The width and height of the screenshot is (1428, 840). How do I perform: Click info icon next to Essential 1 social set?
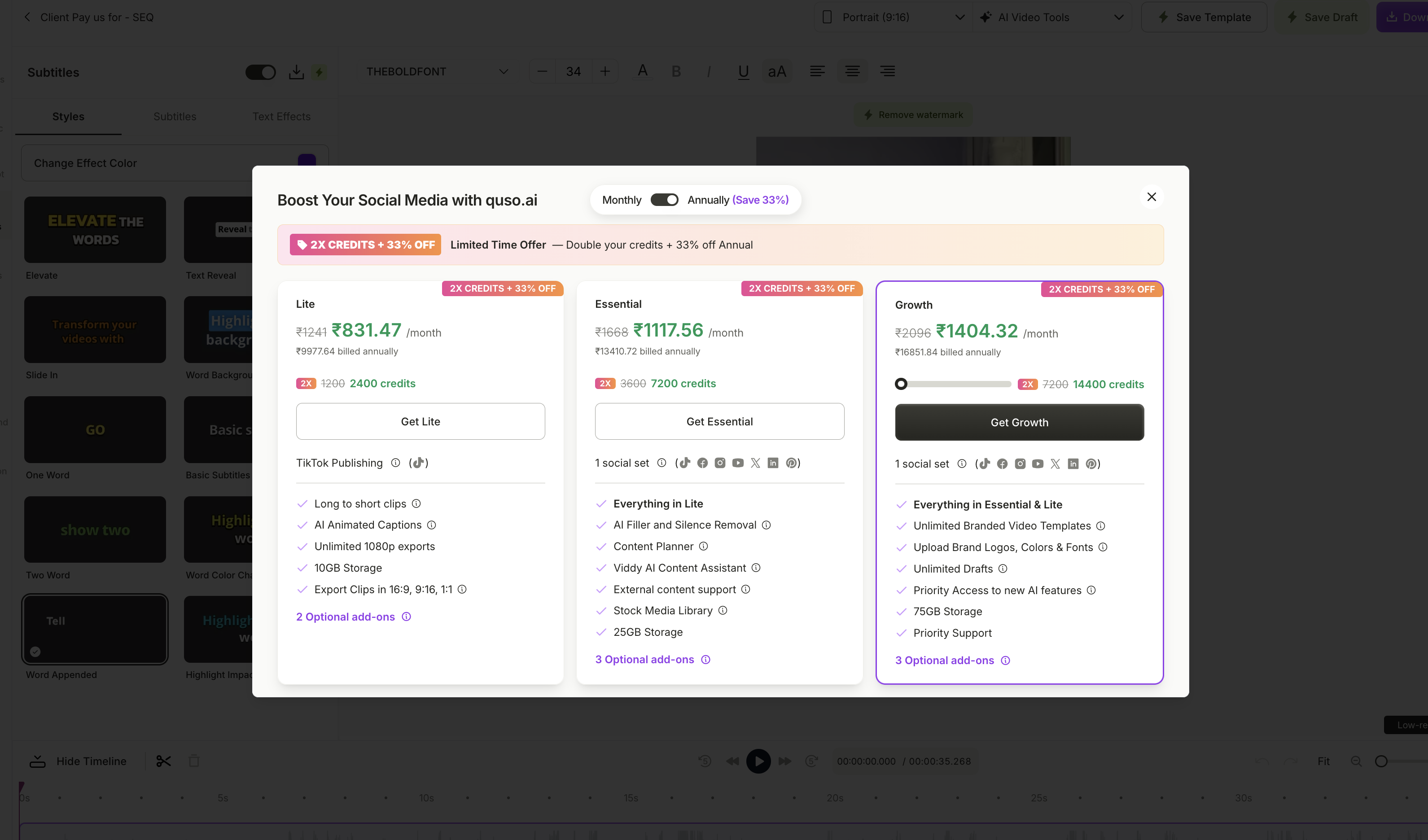point(661,463)
